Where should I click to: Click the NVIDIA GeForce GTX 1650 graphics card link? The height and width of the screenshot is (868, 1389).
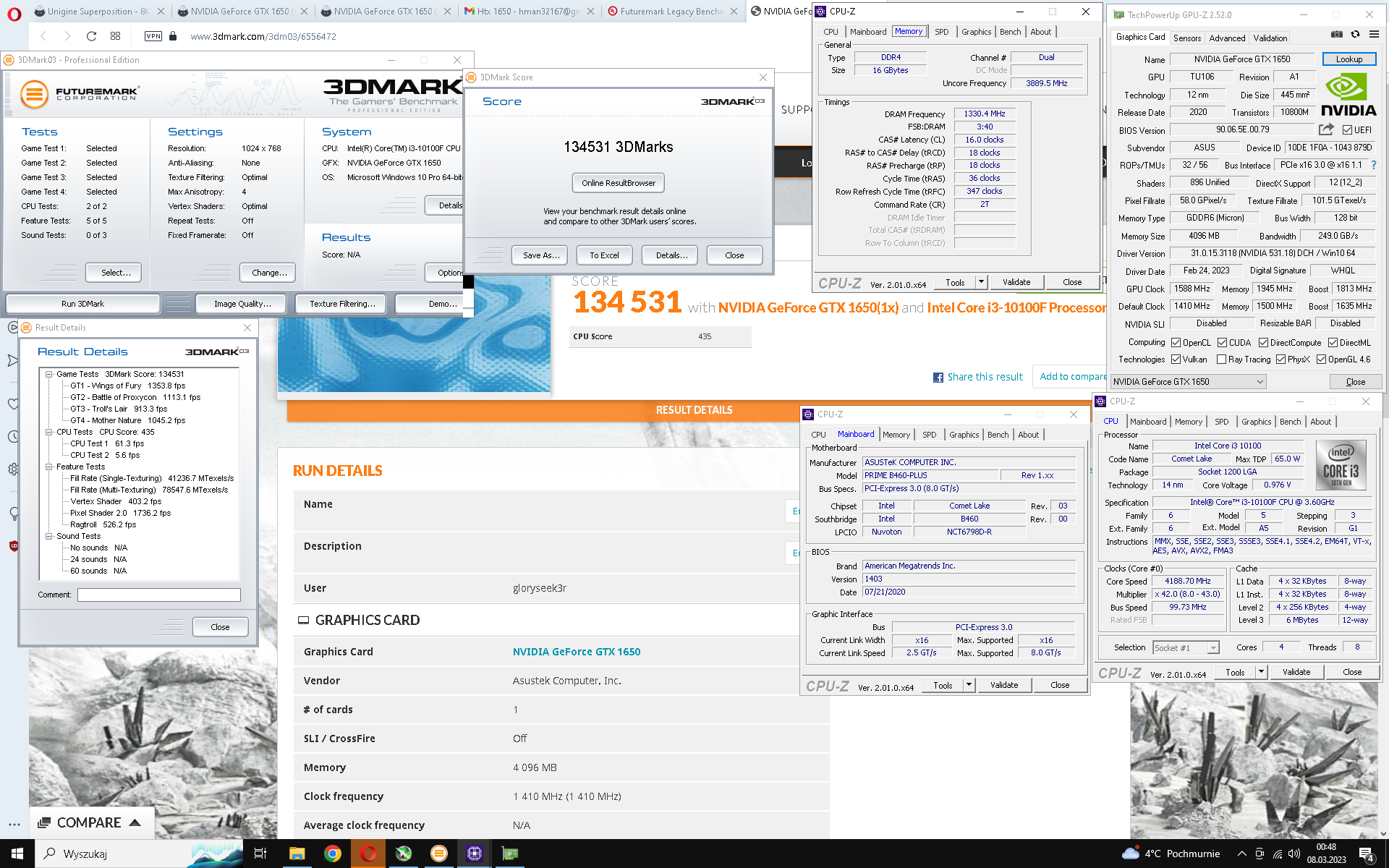click(x=577, y=652)
